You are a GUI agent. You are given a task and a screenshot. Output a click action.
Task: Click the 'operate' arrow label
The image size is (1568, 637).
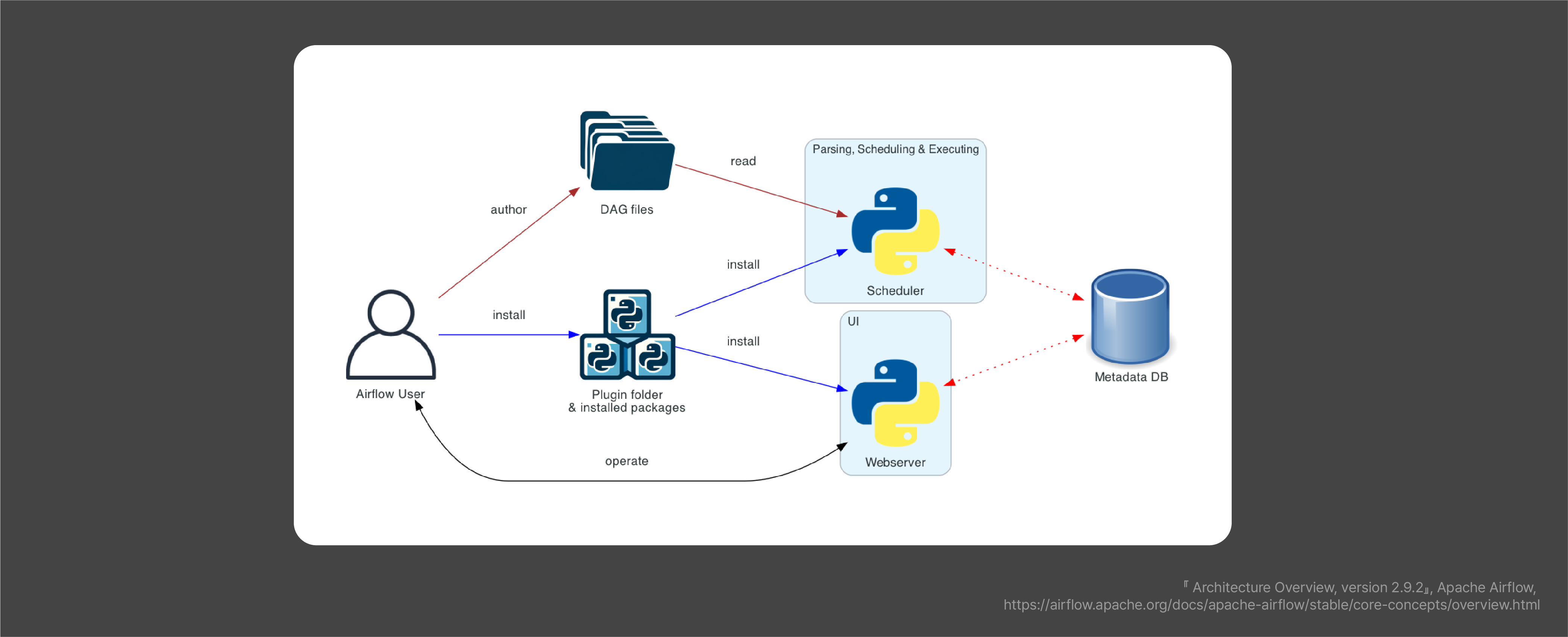point(626,461)
